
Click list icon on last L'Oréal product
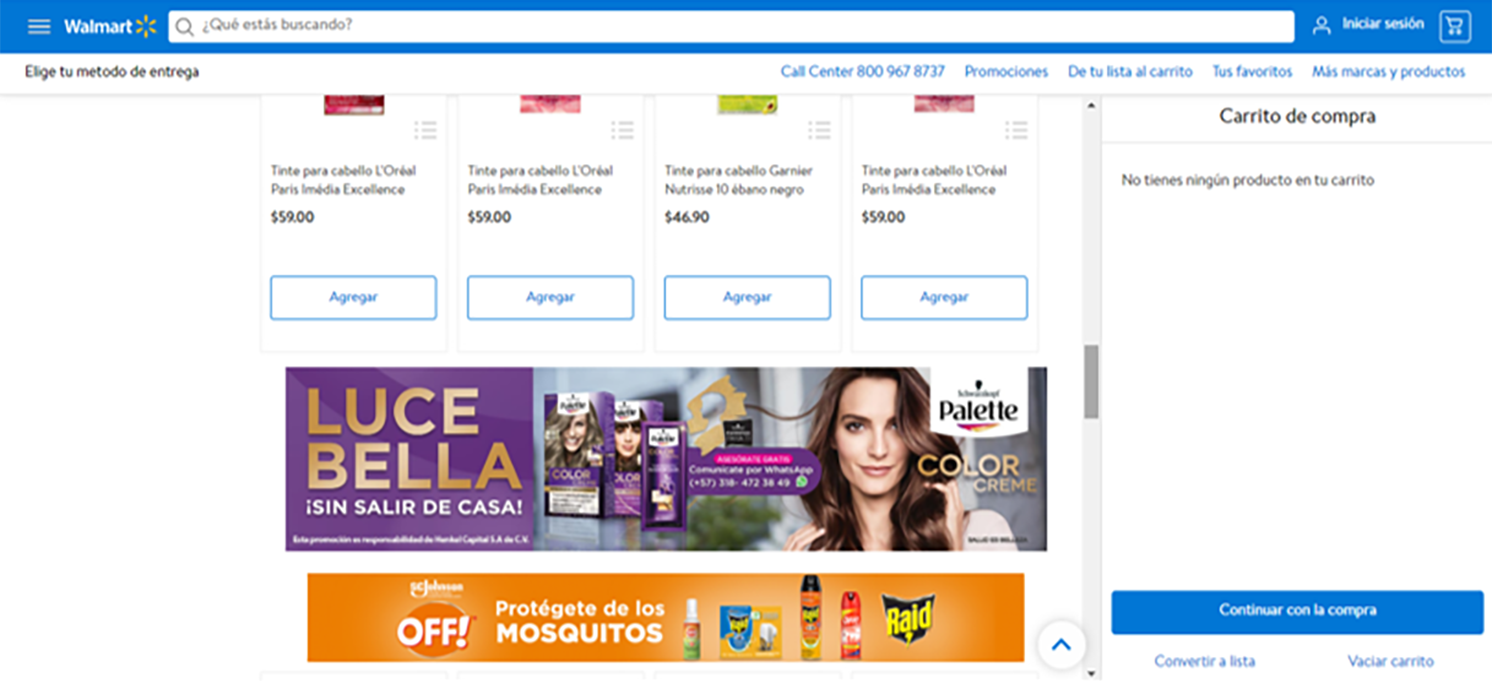[x=1017, y=130]
